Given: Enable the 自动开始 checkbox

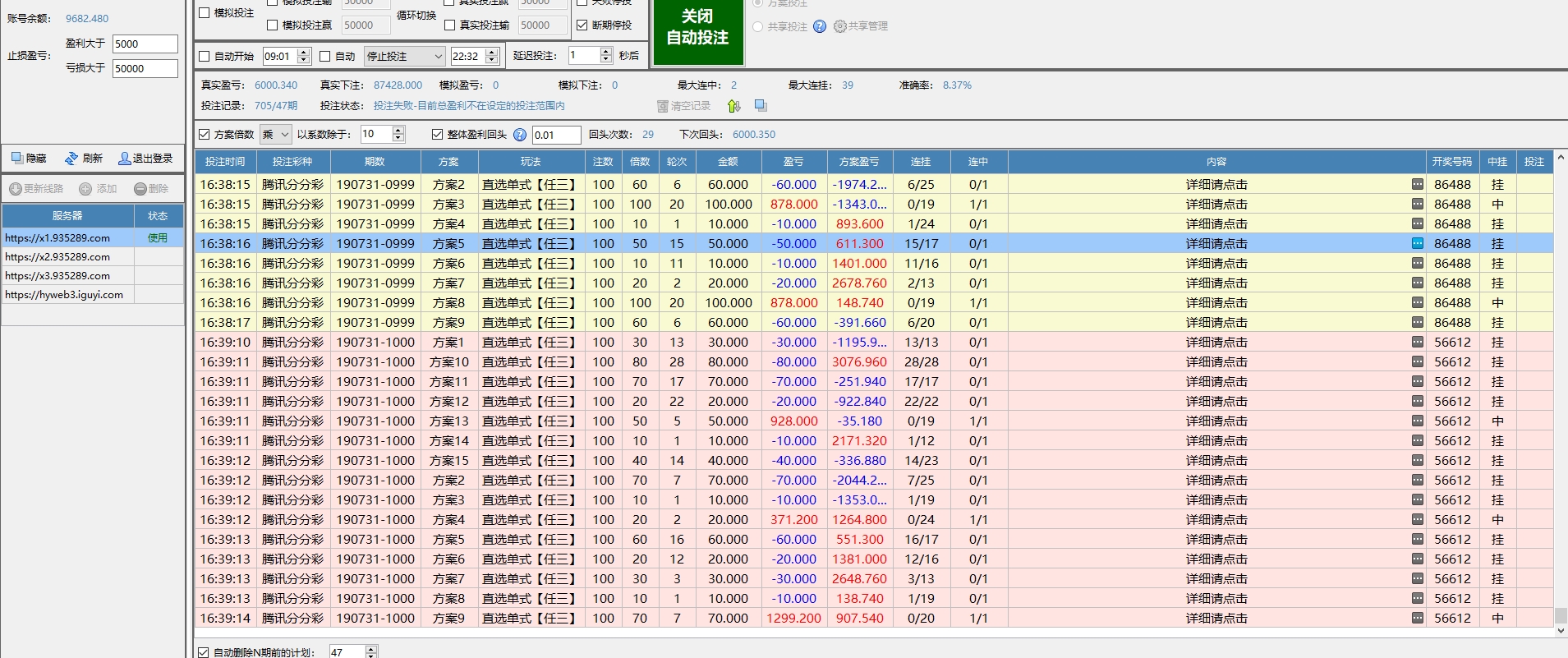Looking at the screenshot, I should click(205, 57).
